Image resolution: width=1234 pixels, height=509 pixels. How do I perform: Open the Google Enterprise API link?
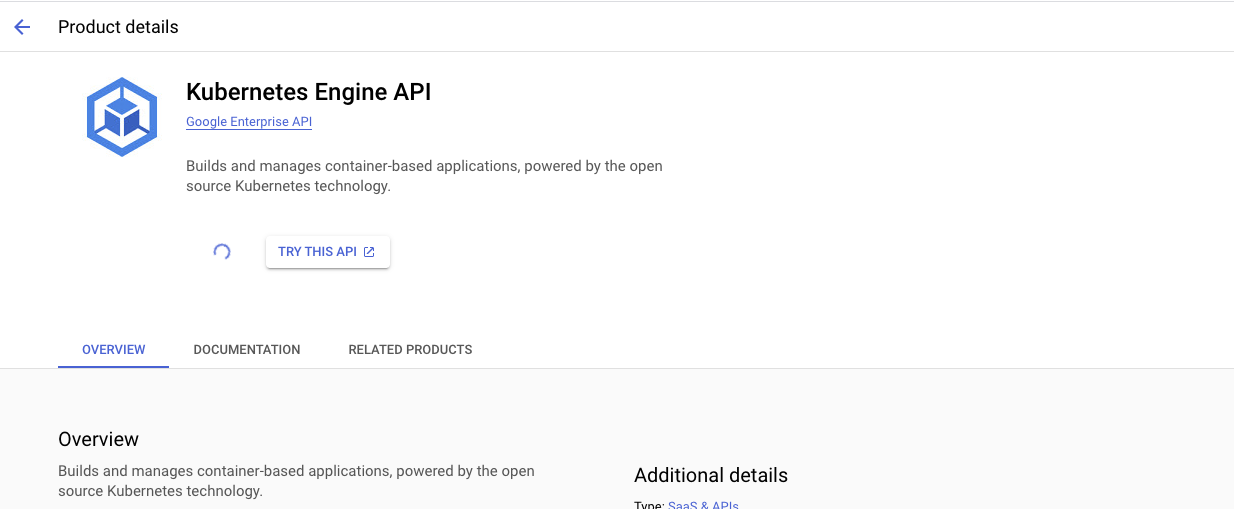249,122
